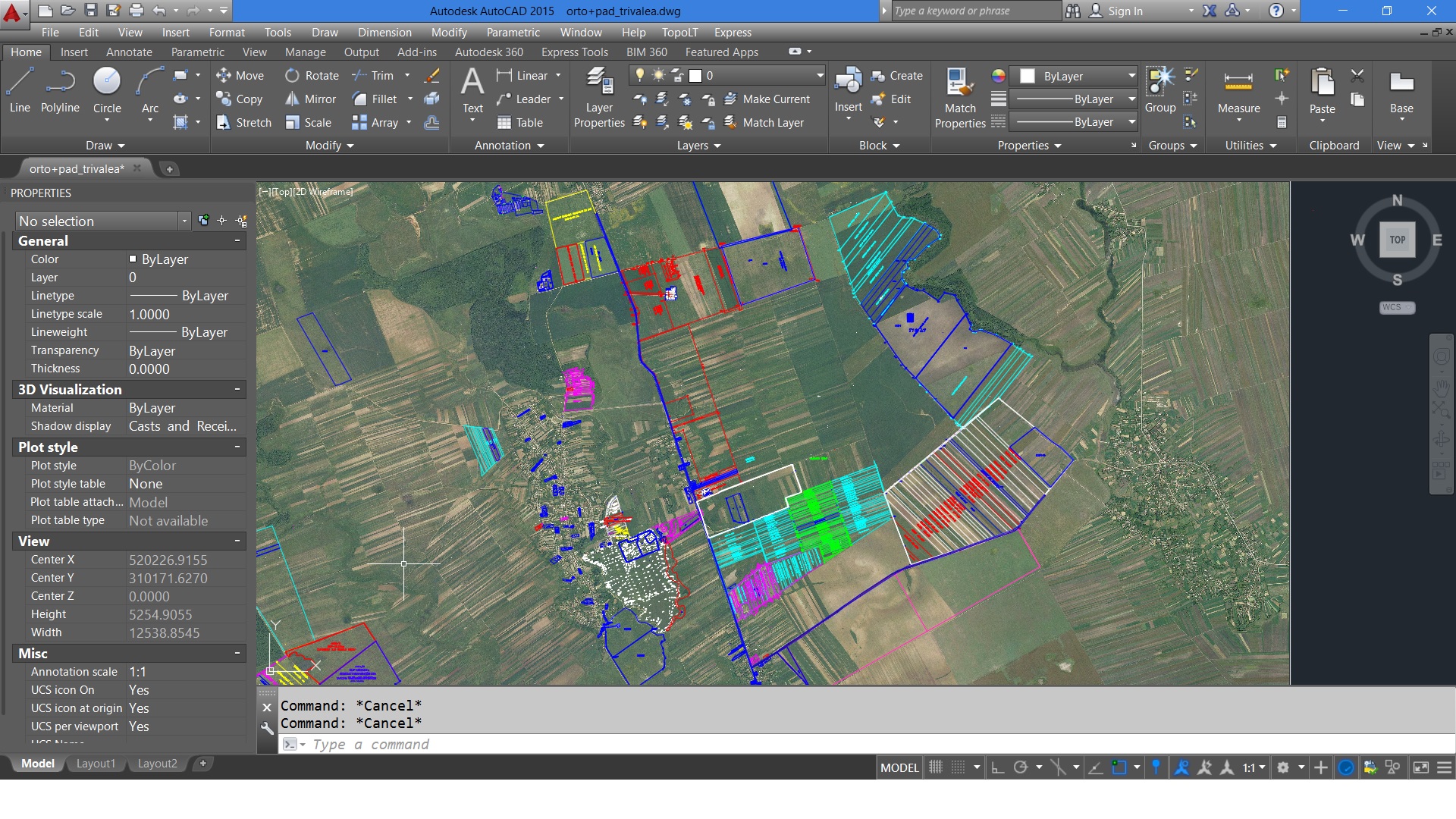Select the Mirror tool
Screen dimensions: 1456x819
coord(310,99)
